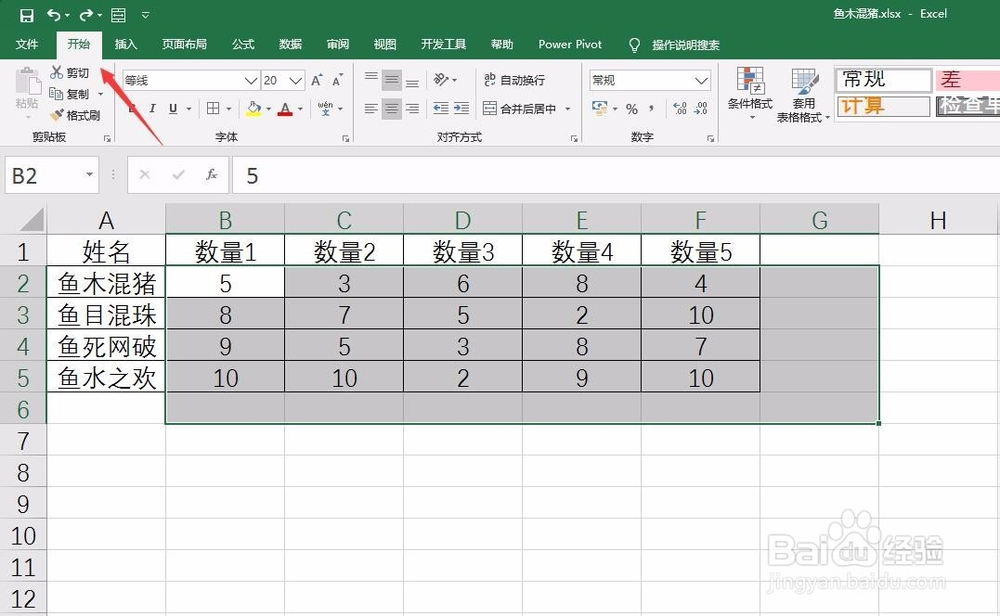
Task: Select the column D header
Action: (463, 220)
